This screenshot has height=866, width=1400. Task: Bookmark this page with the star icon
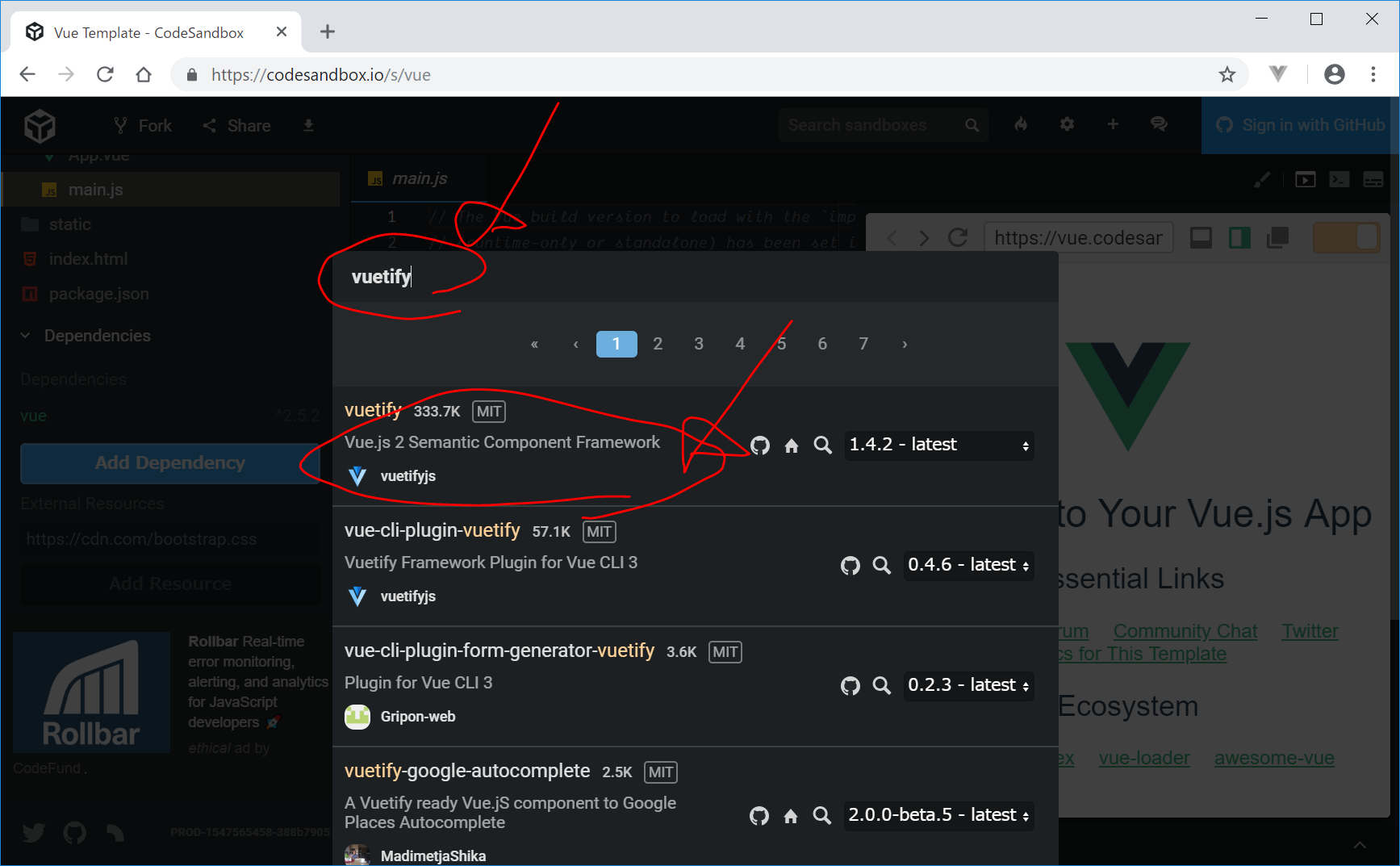pyautogui.click(x=1227, y=75)
